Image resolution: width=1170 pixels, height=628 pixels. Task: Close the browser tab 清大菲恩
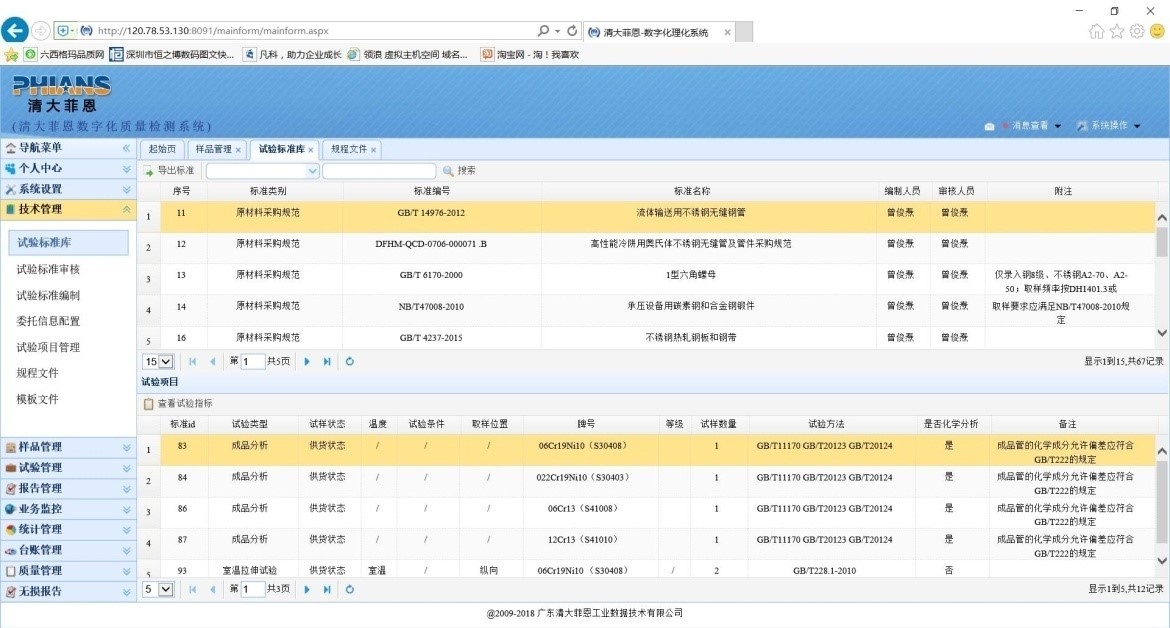point(727,32)
